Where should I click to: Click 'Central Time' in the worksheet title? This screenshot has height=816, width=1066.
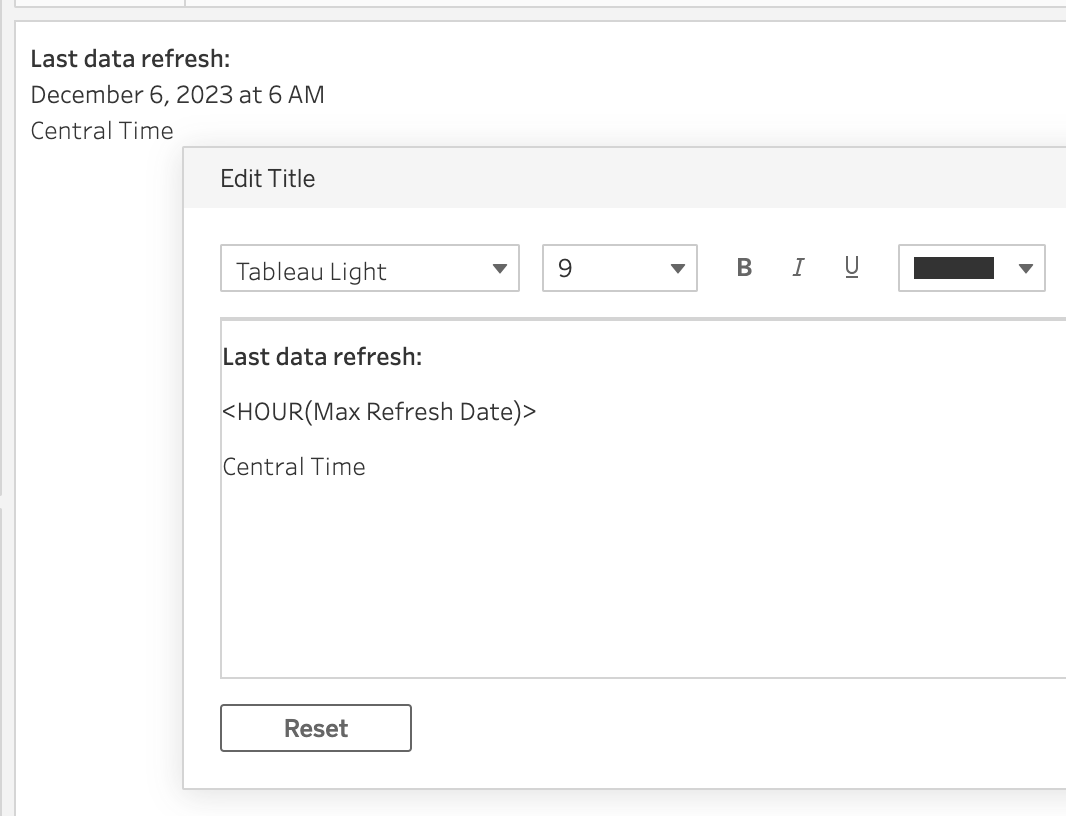pos(102,131)
